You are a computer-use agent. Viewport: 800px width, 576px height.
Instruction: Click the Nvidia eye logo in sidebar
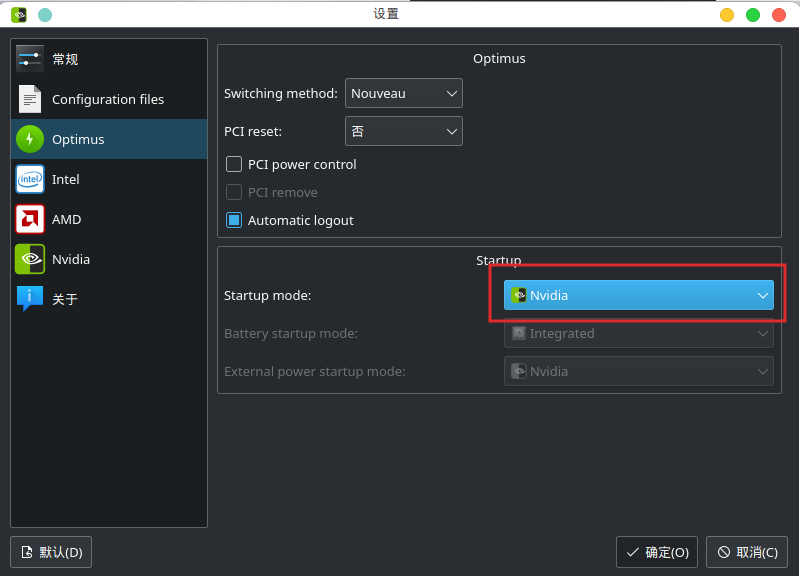30,259
